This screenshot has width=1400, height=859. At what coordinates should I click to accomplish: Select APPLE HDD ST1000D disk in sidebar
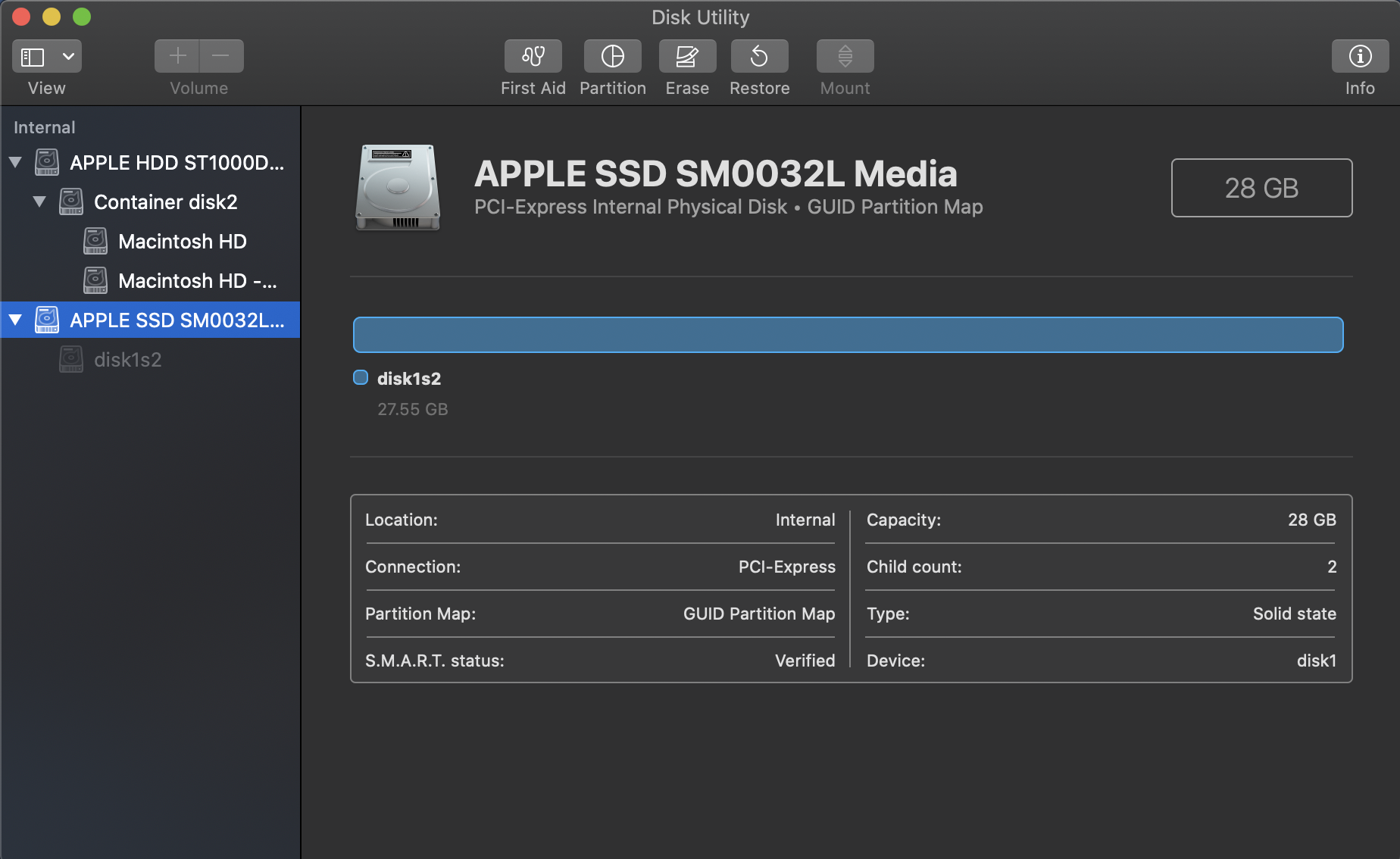[150, 162]
